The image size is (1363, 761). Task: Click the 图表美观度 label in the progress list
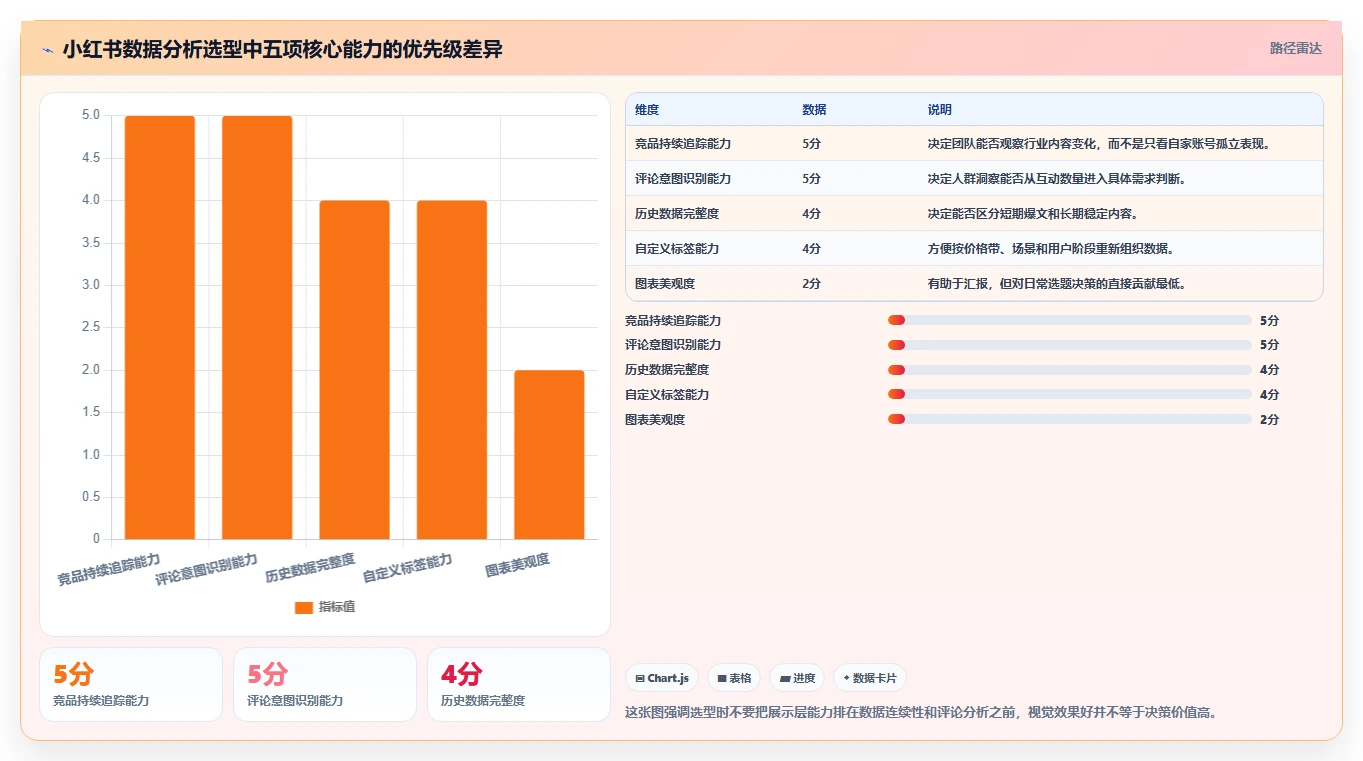click(x=655, y=420)
